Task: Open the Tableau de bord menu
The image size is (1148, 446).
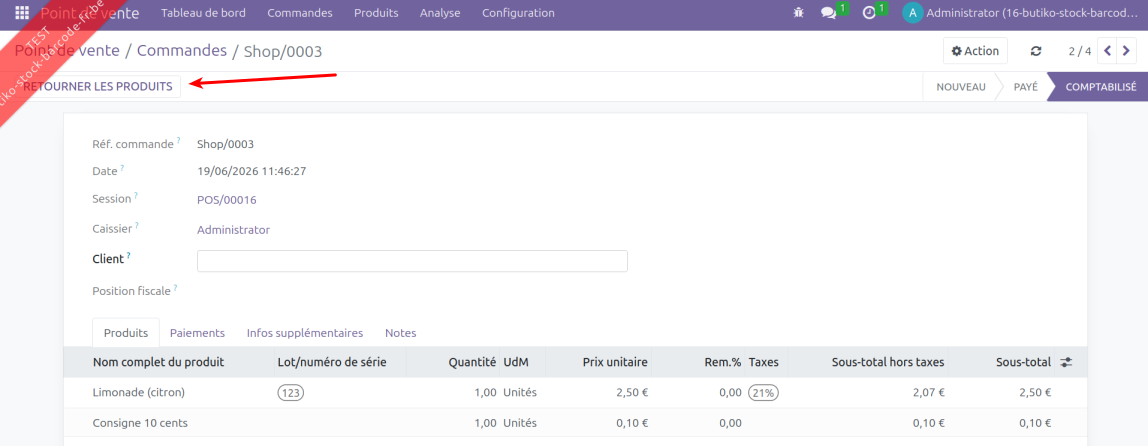Action: pyautogui.click(x=204, y=12)
